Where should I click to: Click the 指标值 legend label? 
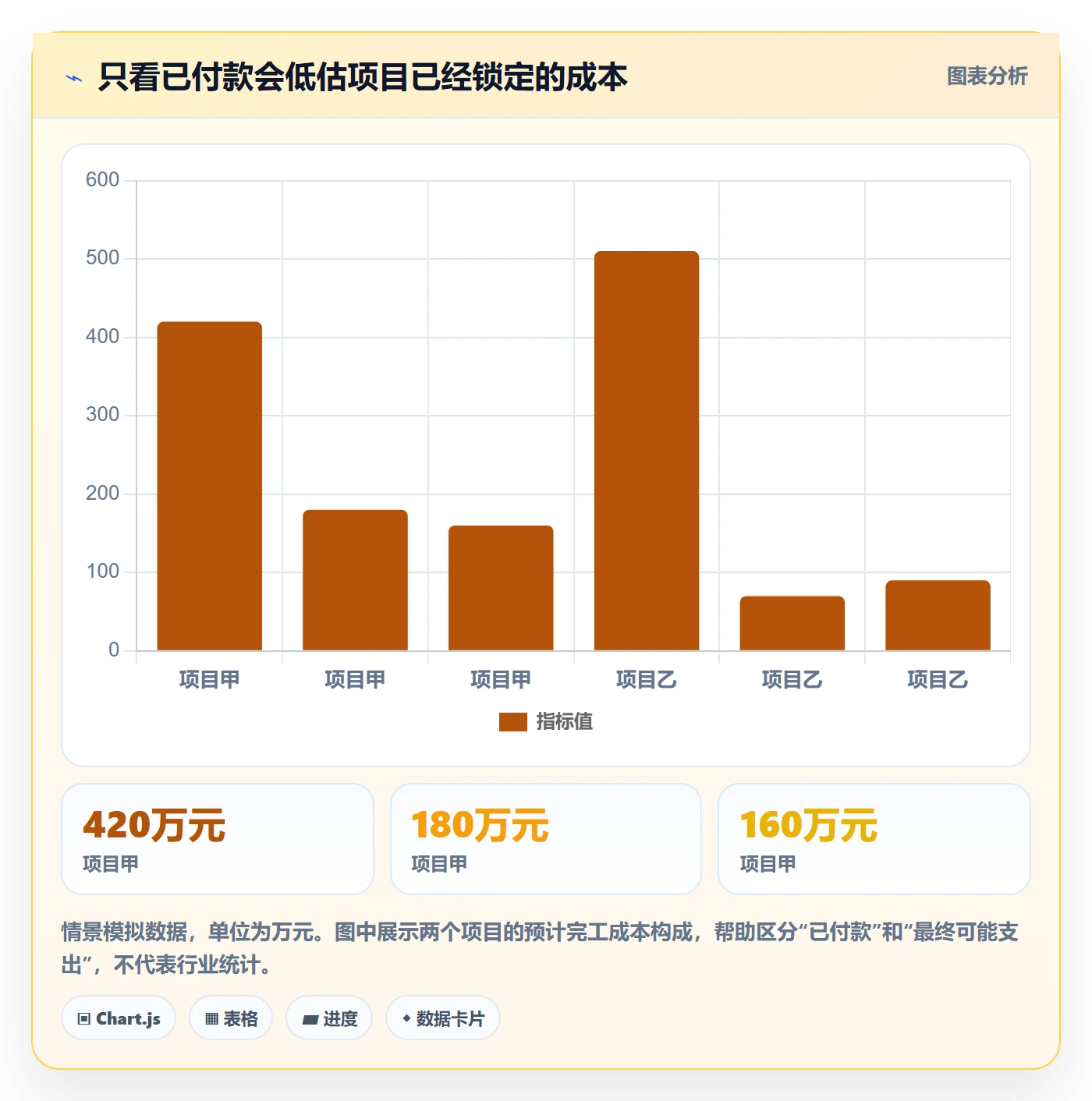click(x=564, y=722)
